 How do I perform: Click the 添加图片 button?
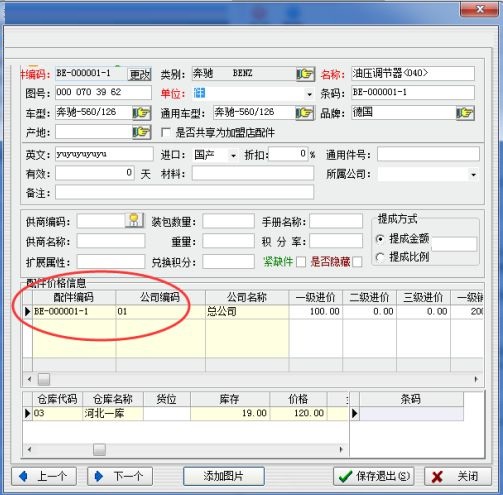(224, 476)
